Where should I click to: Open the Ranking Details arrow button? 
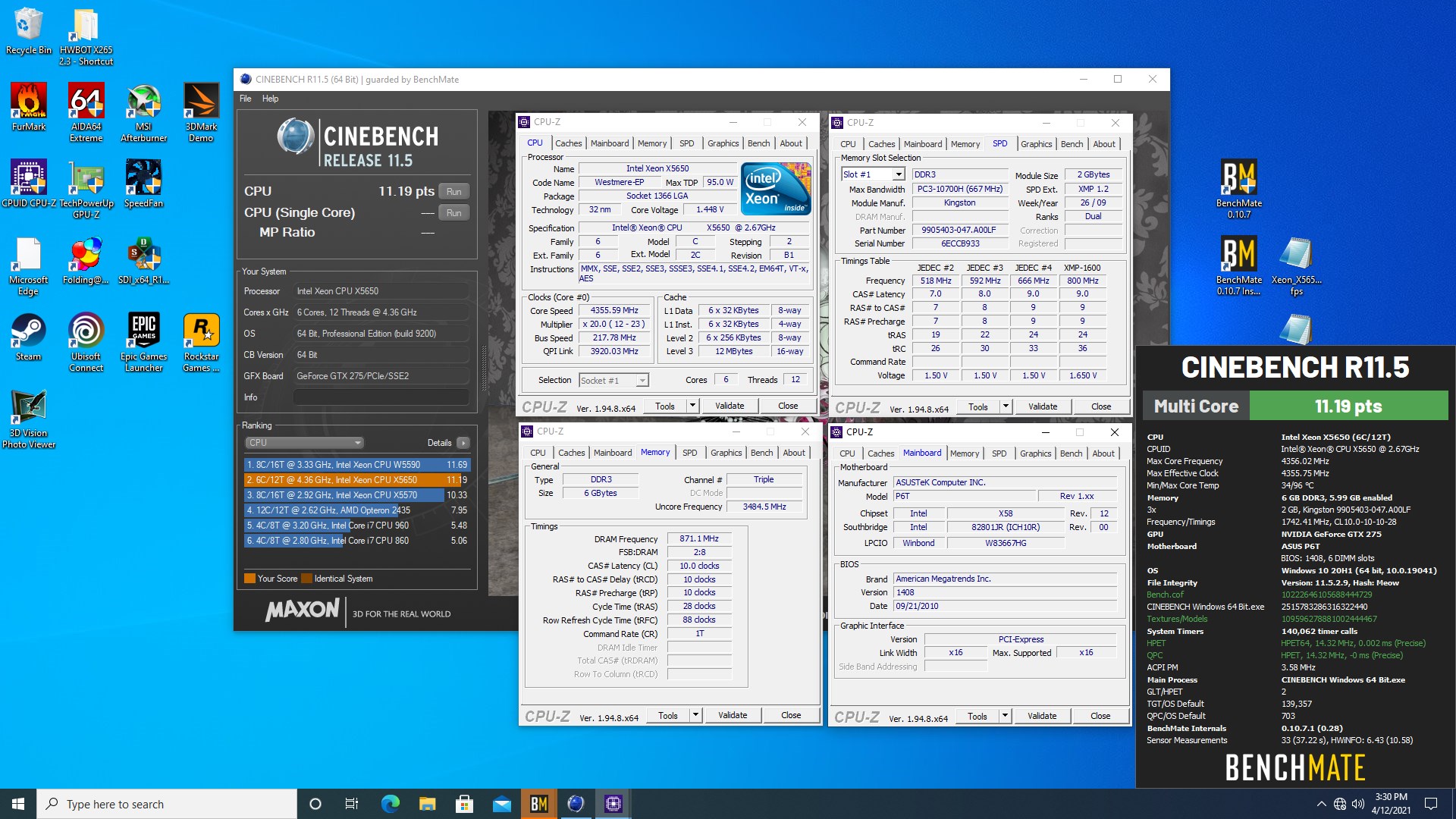463,443
